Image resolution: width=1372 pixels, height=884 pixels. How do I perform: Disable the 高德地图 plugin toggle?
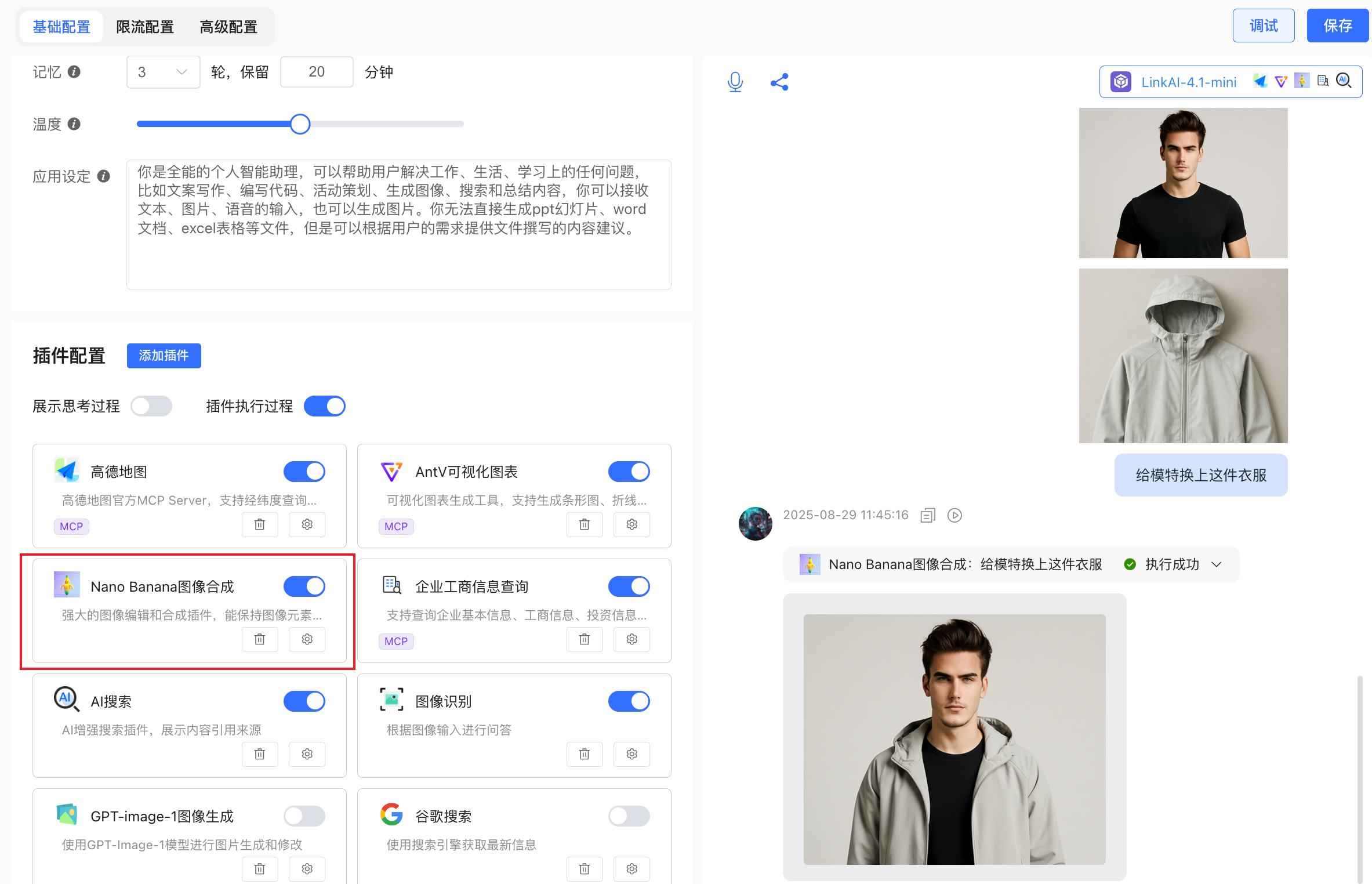point(304,472)
